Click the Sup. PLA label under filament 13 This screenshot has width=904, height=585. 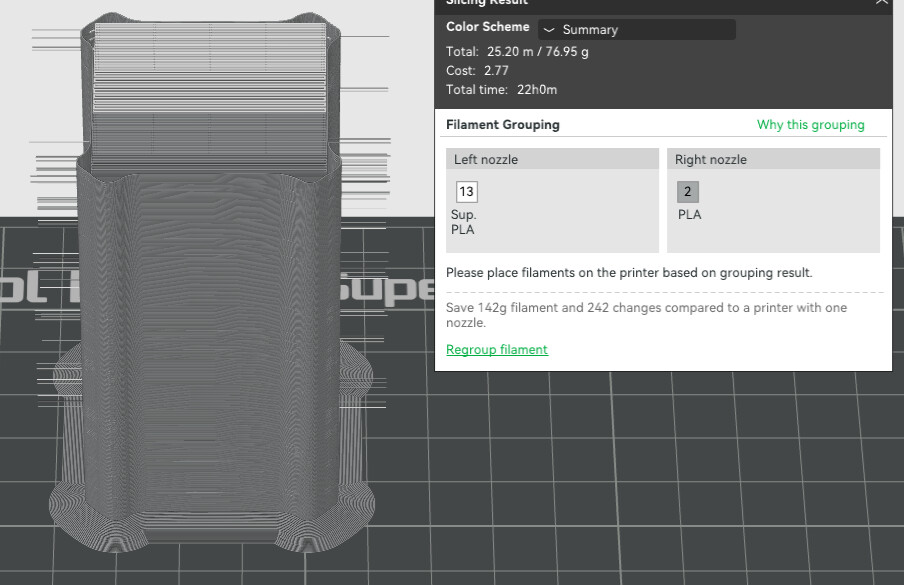tap(463, 222)
